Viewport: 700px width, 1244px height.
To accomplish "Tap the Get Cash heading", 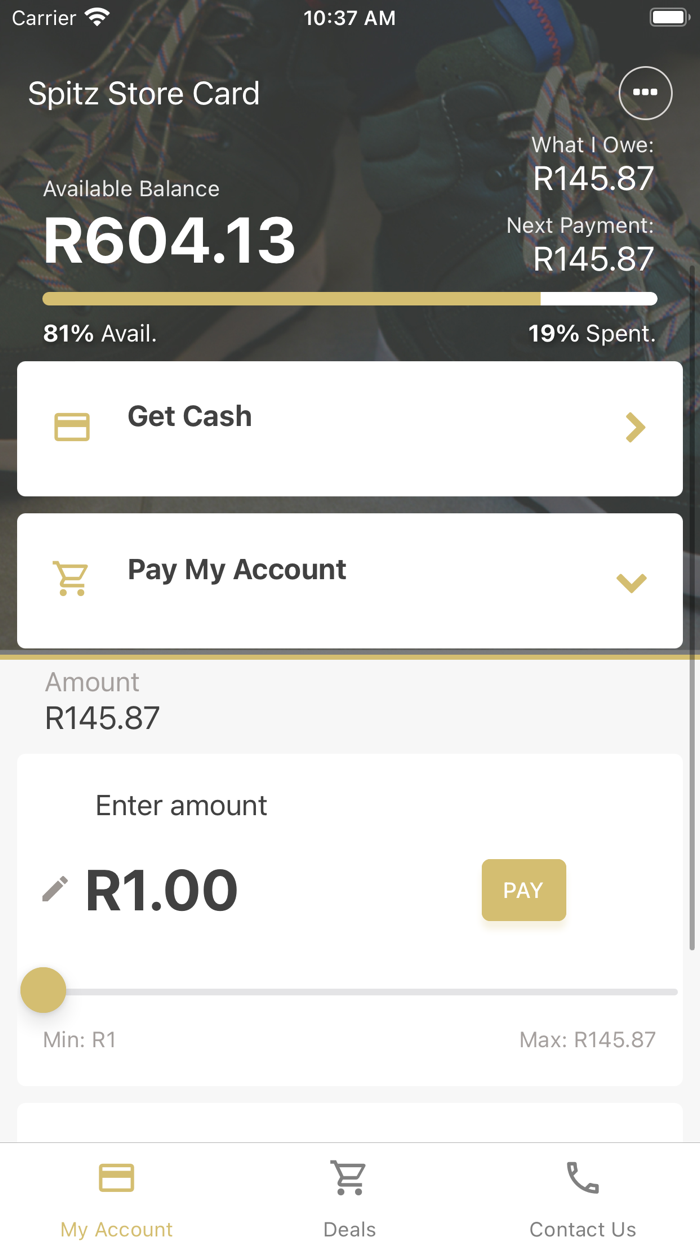I will click(x=190, y=416).
